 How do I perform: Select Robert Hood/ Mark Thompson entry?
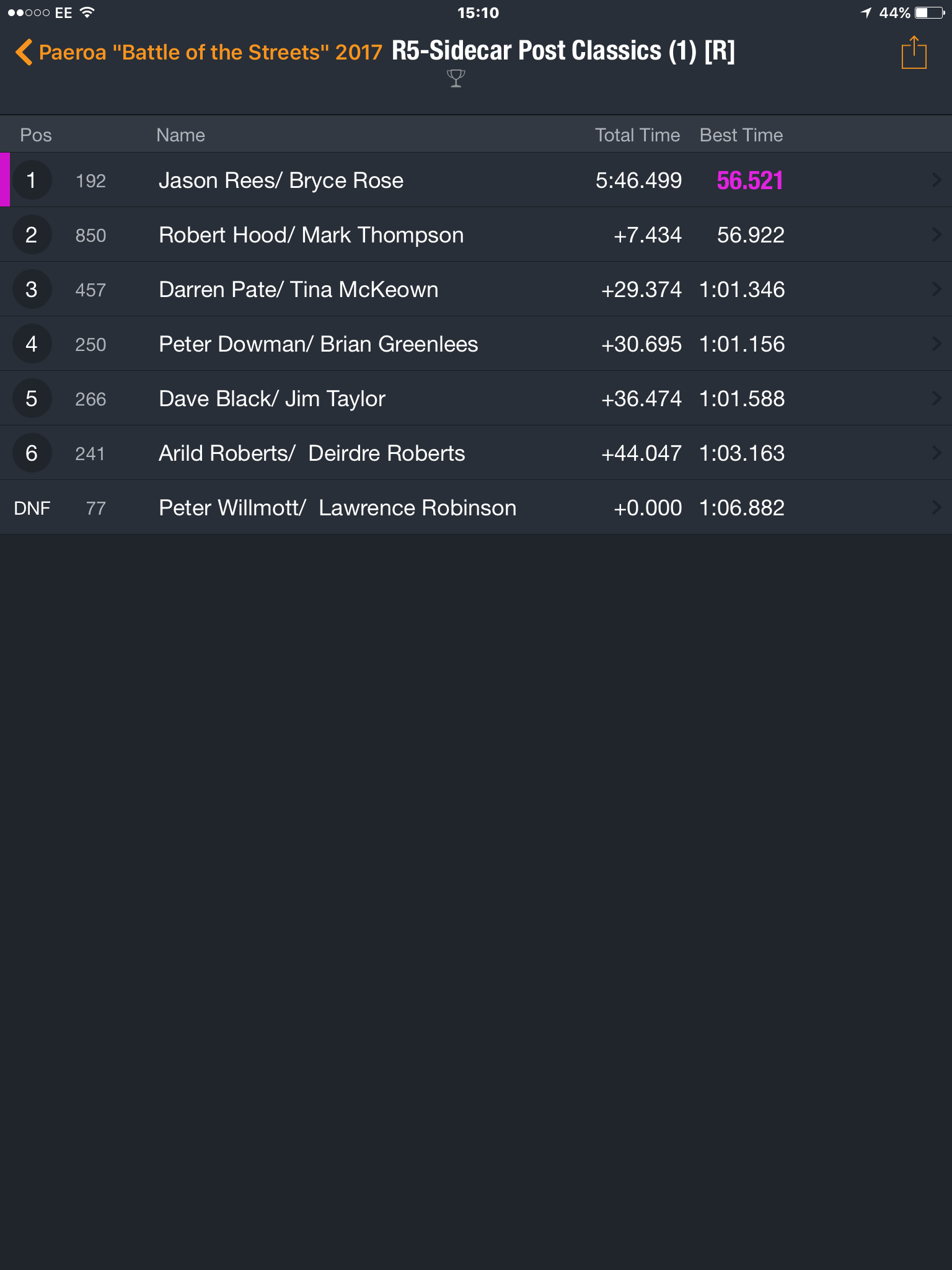pyautogui.click(x=476, y=235)
